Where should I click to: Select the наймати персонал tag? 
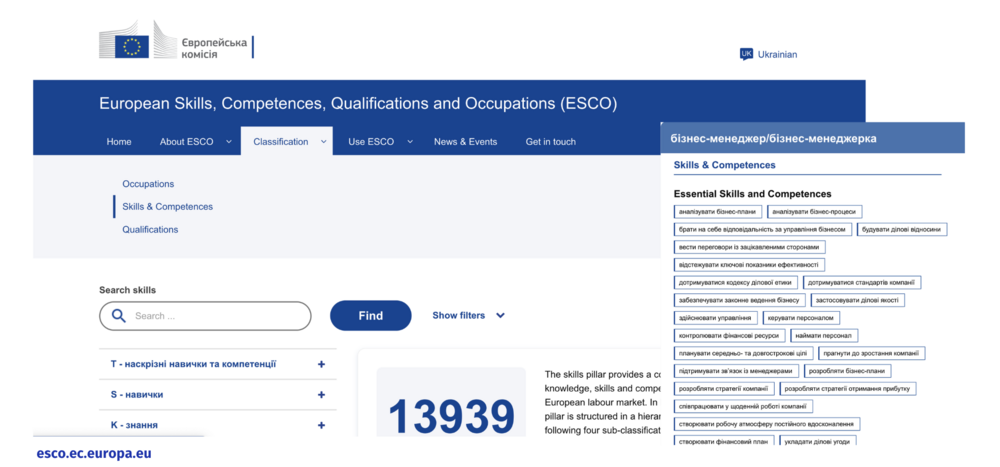pos(825,336)
